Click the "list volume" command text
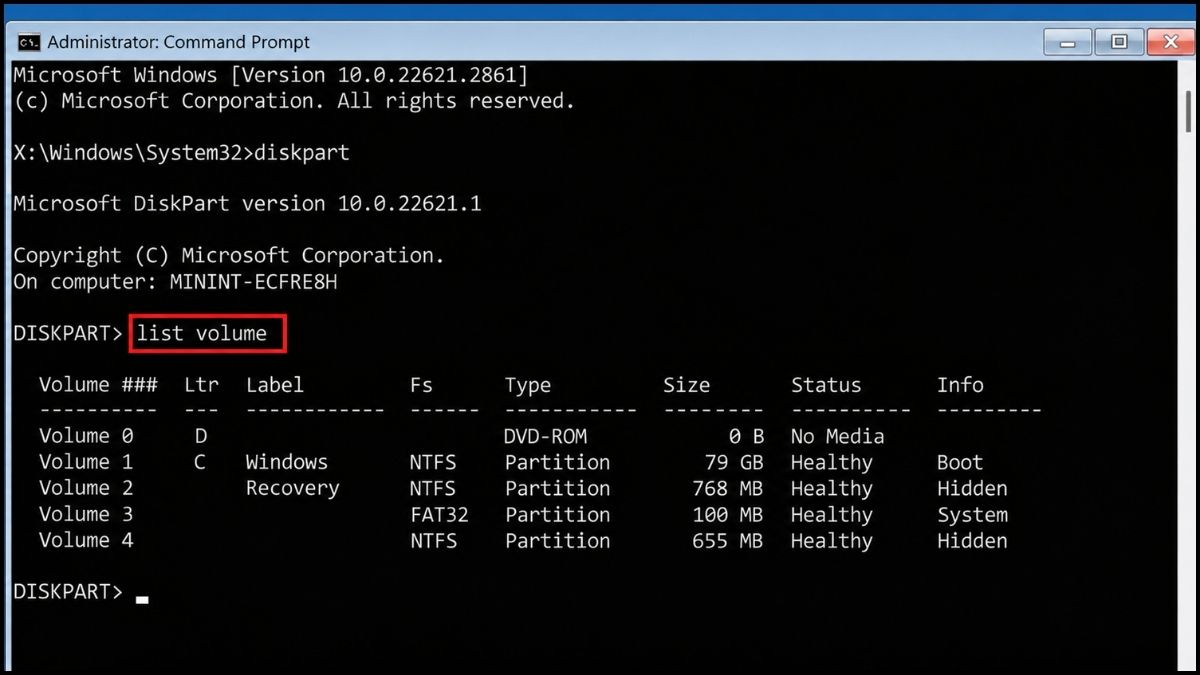This screenshot has width=1200, height=675. (202, 333)
